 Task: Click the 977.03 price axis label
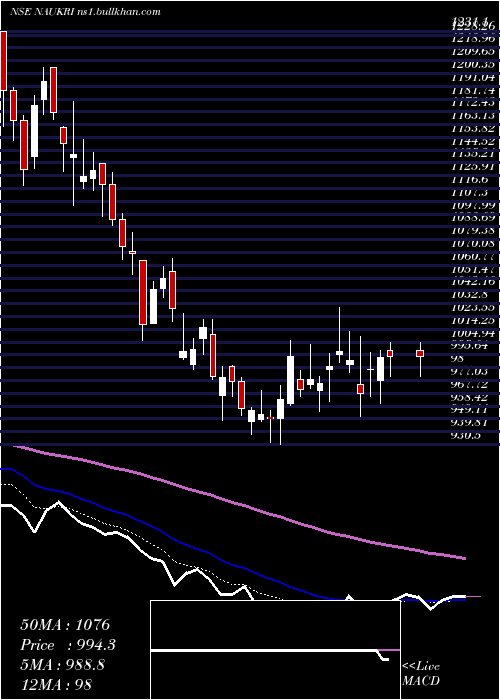coord(470,371)
